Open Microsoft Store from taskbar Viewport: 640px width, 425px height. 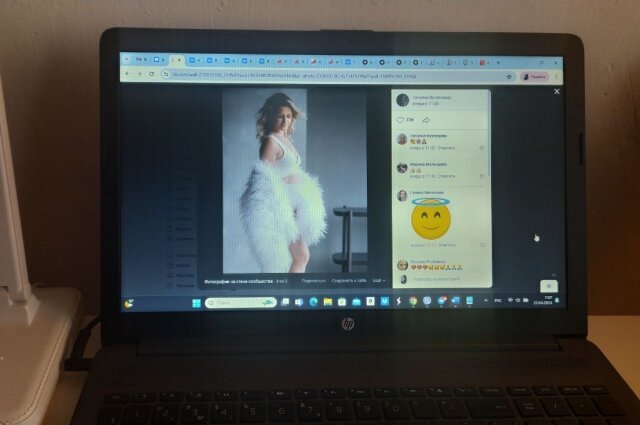tap(342, 301)
